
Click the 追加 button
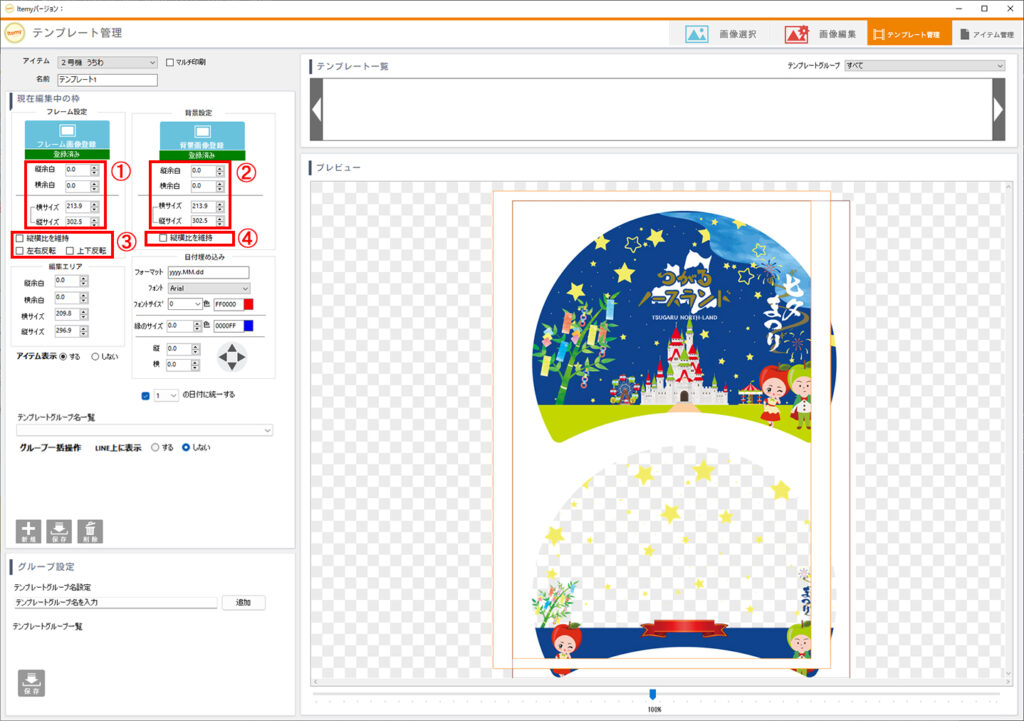tap(243, 603)
